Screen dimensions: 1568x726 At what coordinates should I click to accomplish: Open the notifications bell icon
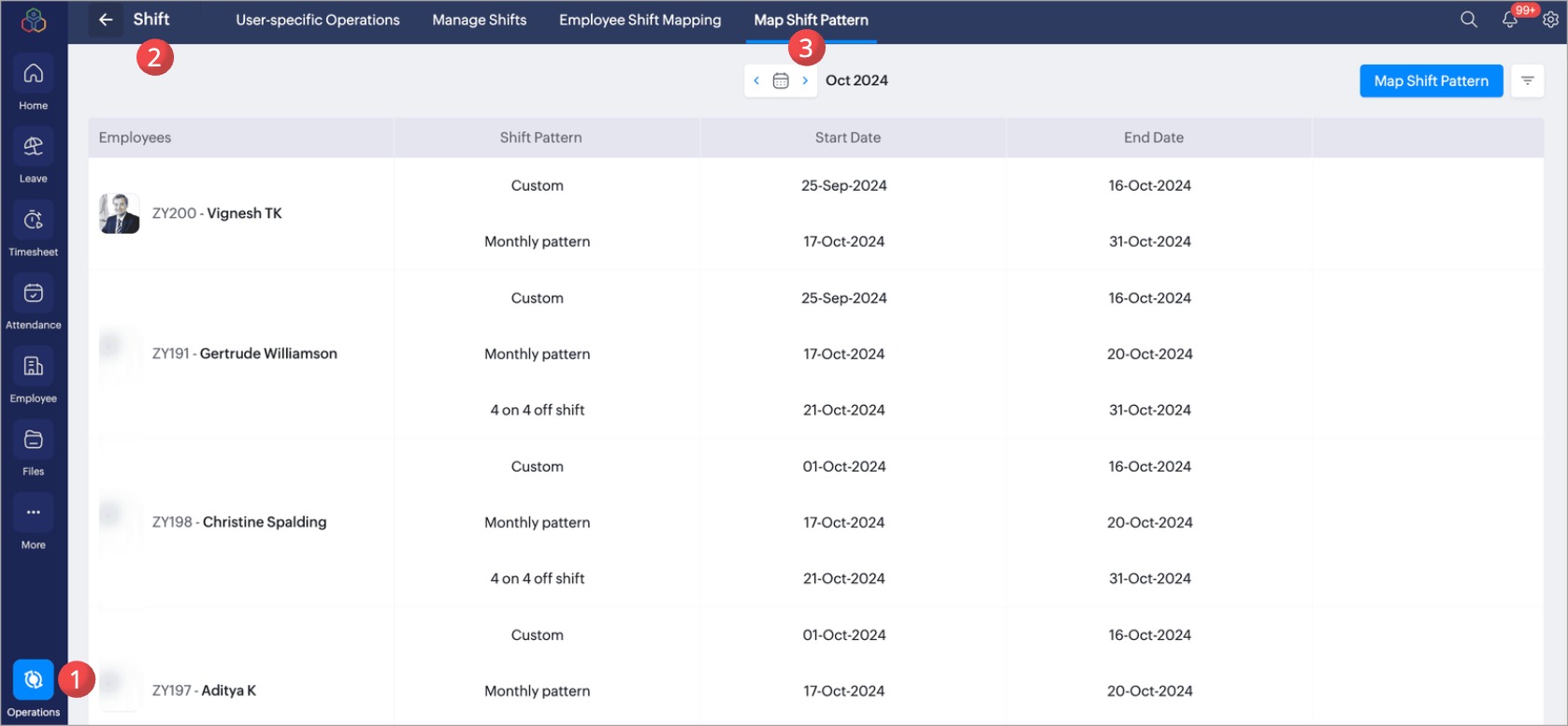point(1509,20)
